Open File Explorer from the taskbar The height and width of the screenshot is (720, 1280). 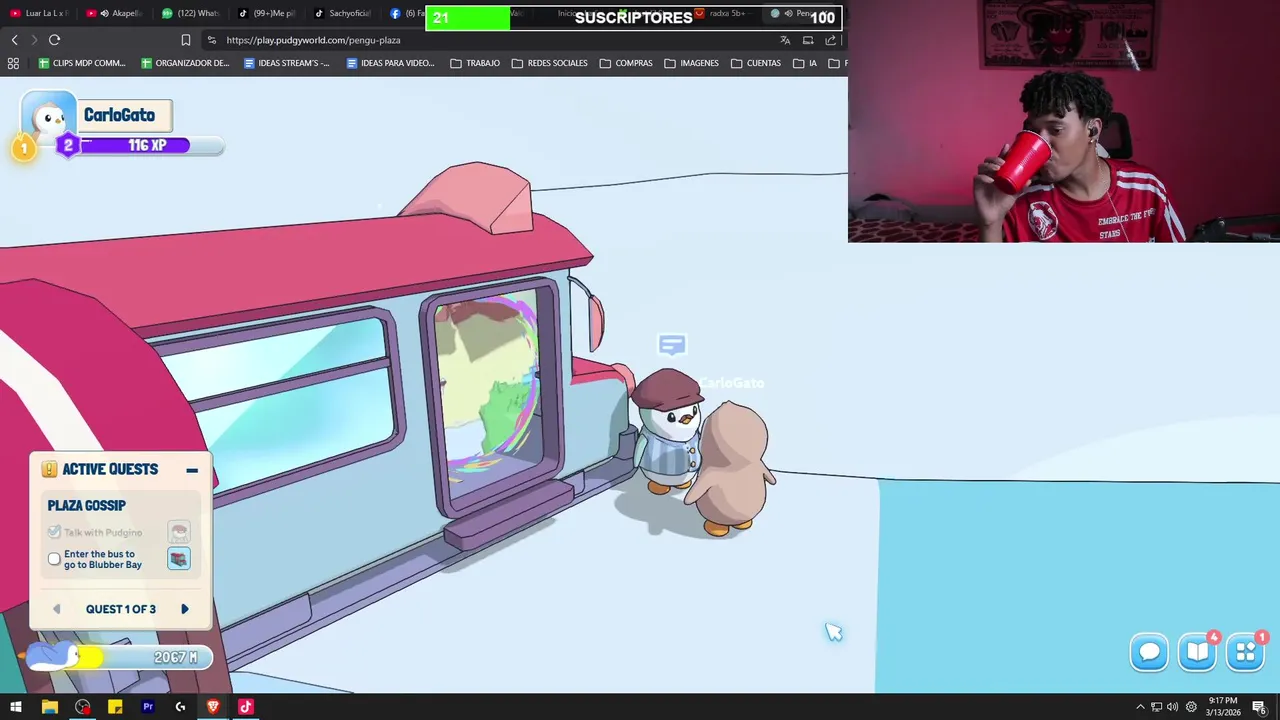coord(49,707)
